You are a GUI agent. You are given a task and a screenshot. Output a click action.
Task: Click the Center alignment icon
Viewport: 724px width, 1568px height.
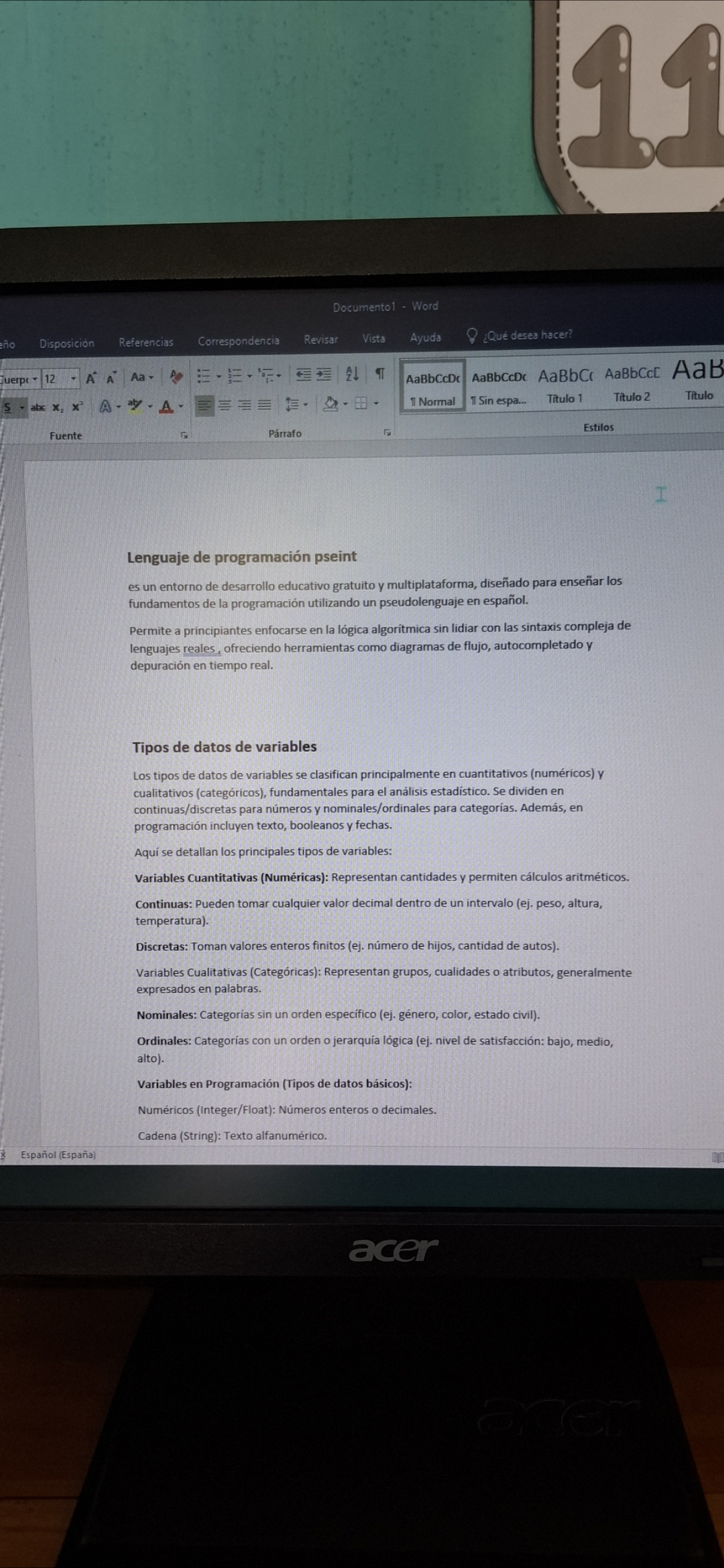[225, 405]
